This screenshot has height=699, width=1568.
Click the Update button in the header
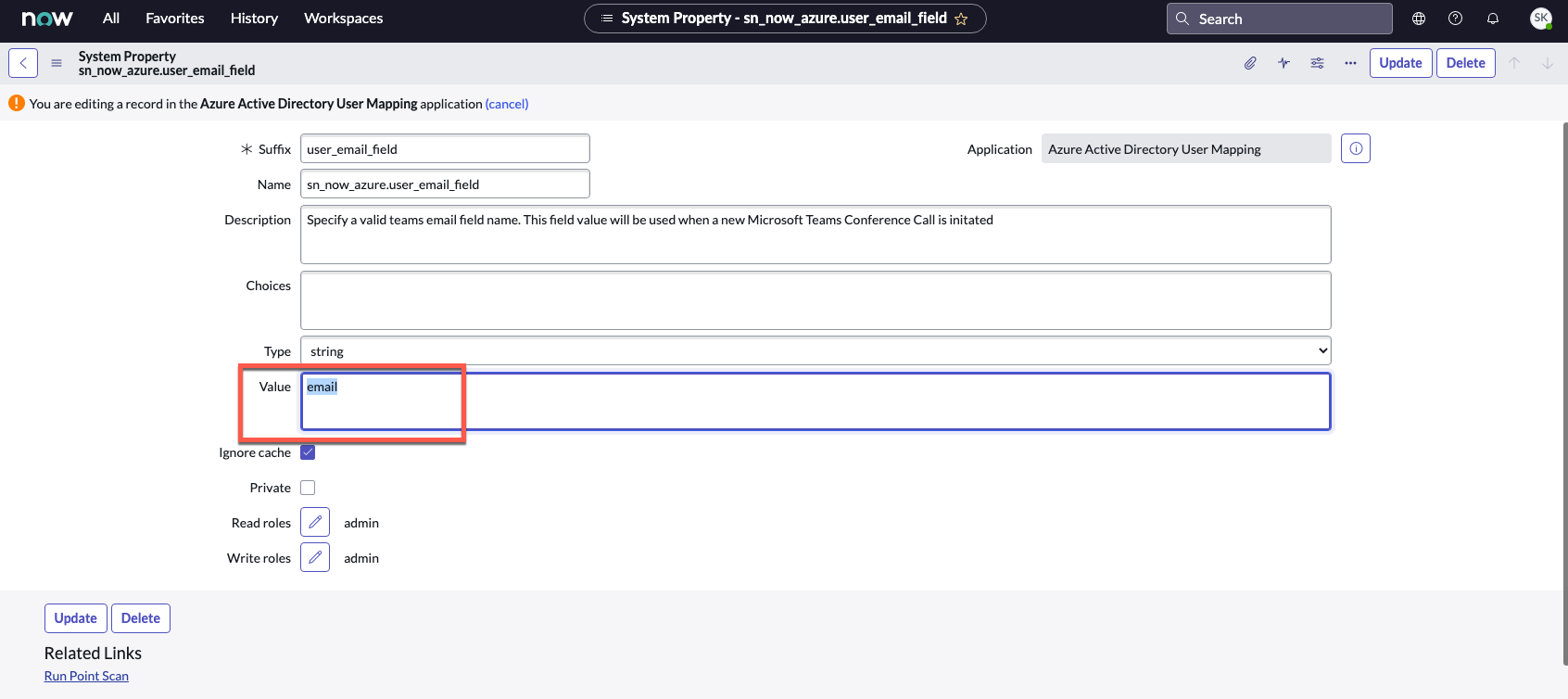(1400, 63)
